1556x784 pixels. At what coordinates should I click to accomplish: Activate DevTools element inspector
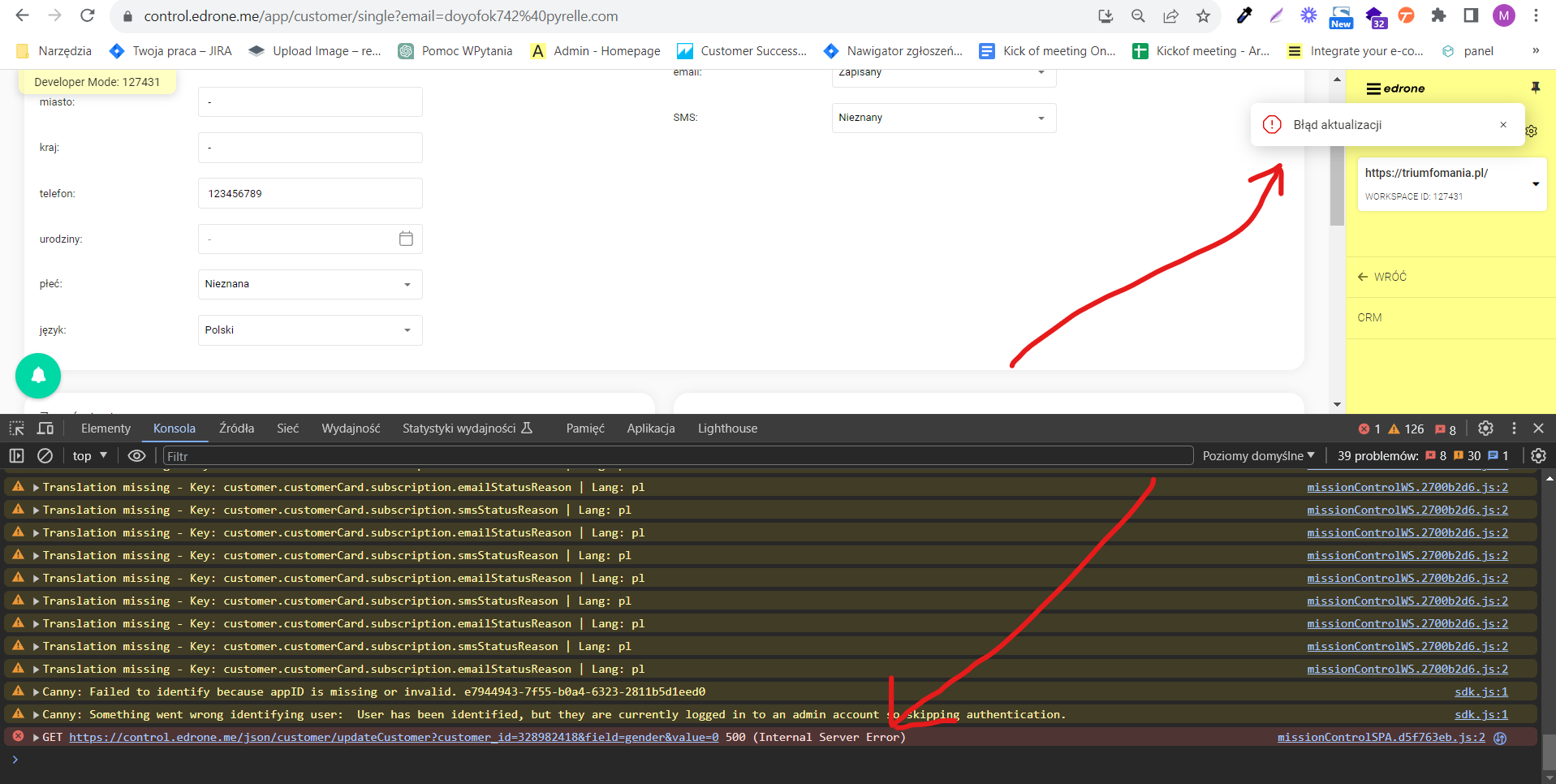point(16,429)
